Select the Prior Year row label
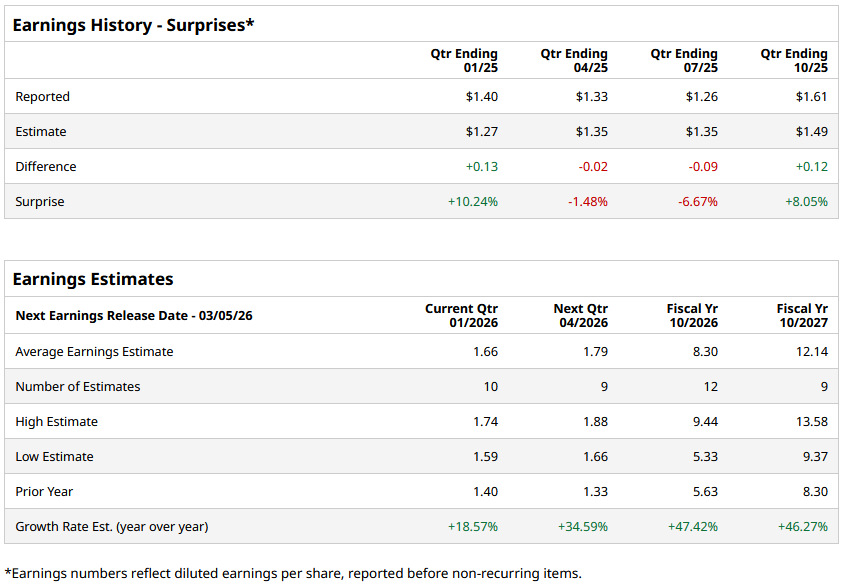 pos(44,492)
